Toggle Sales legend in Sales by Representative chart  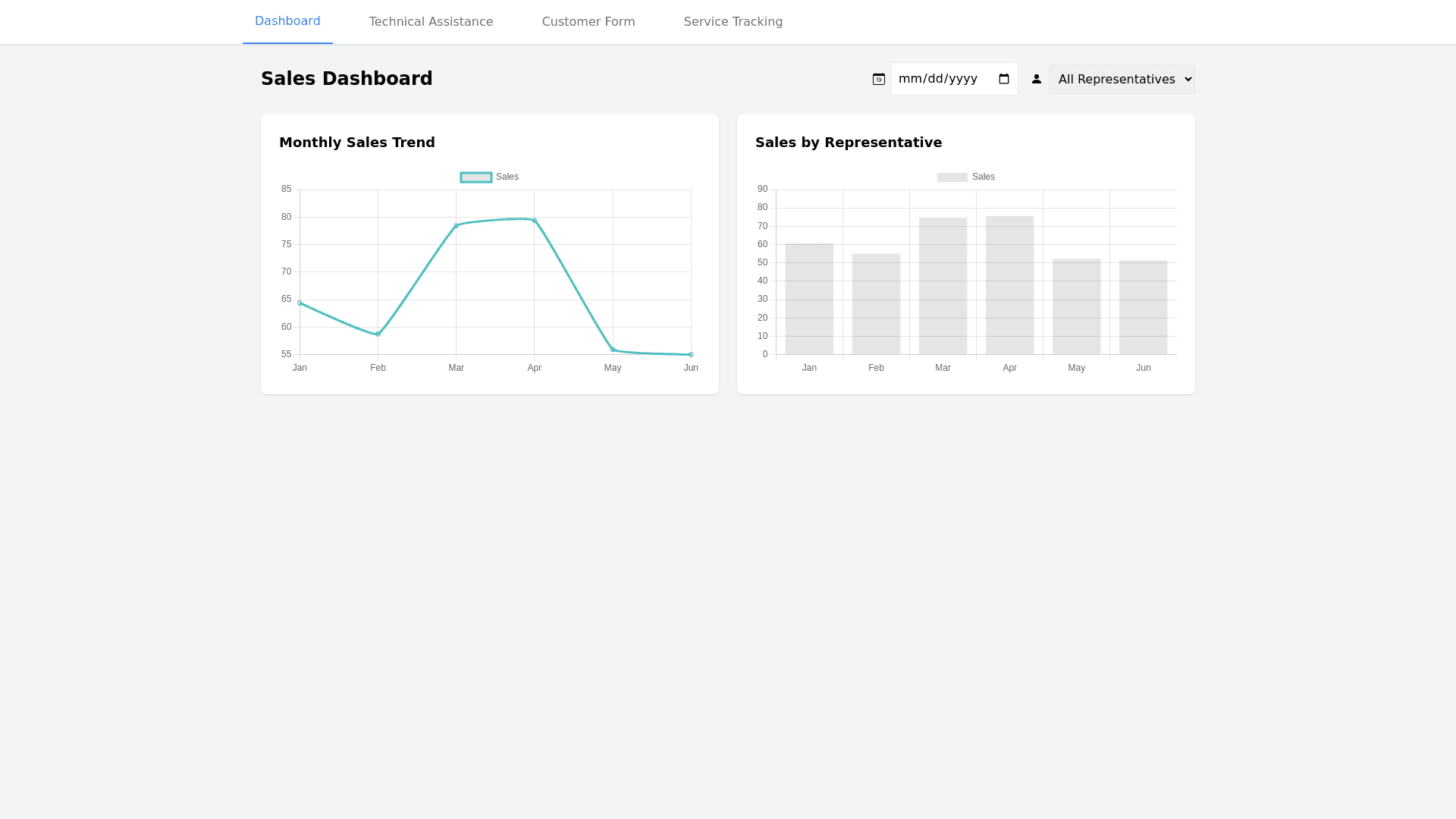point(965,177)
